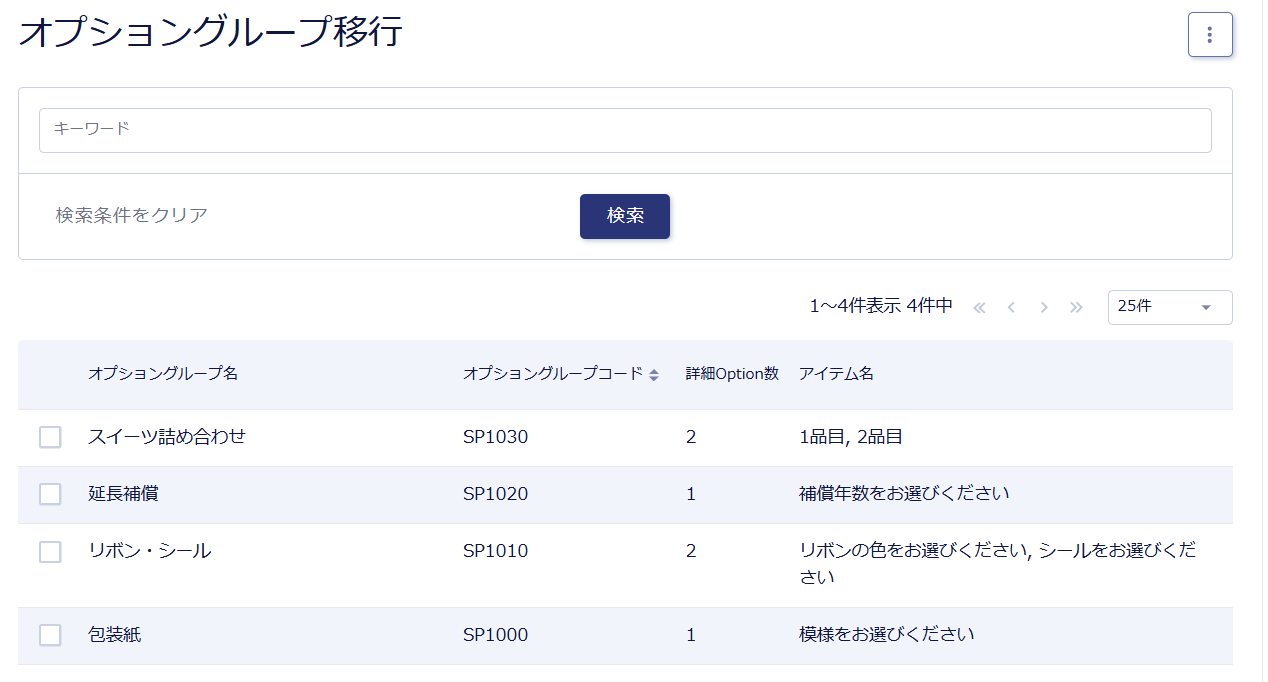Screen dimensions: 1268x682
Task: Click 検索条件をクリア to reset filters
Action: coord(132,215)
